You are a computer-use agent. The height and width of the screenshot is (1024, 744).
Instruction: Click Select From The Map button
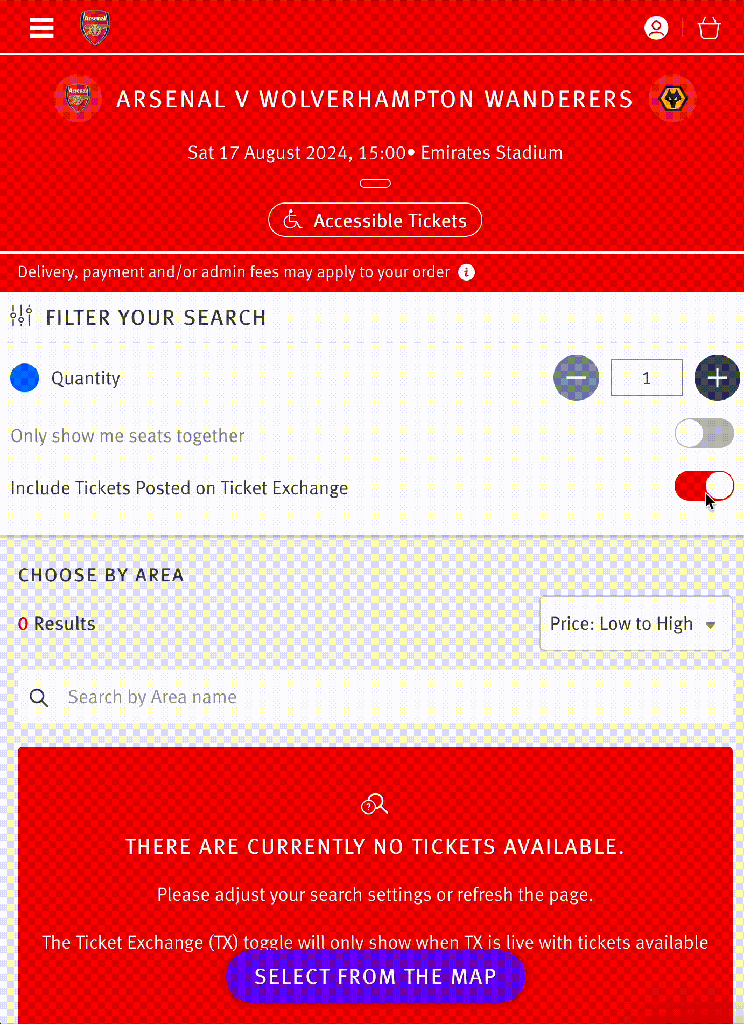point(375,976)
